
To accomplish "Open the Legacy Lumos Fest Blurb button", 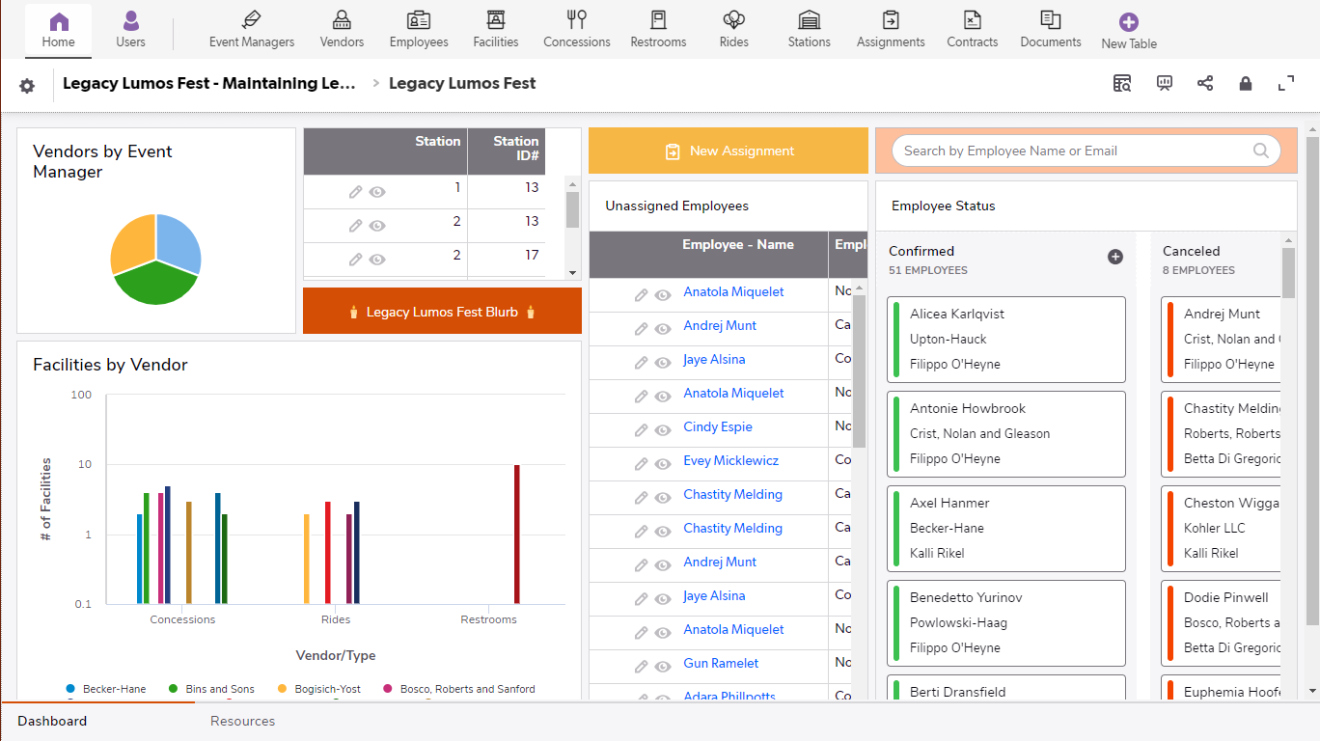I will [442, 312].
